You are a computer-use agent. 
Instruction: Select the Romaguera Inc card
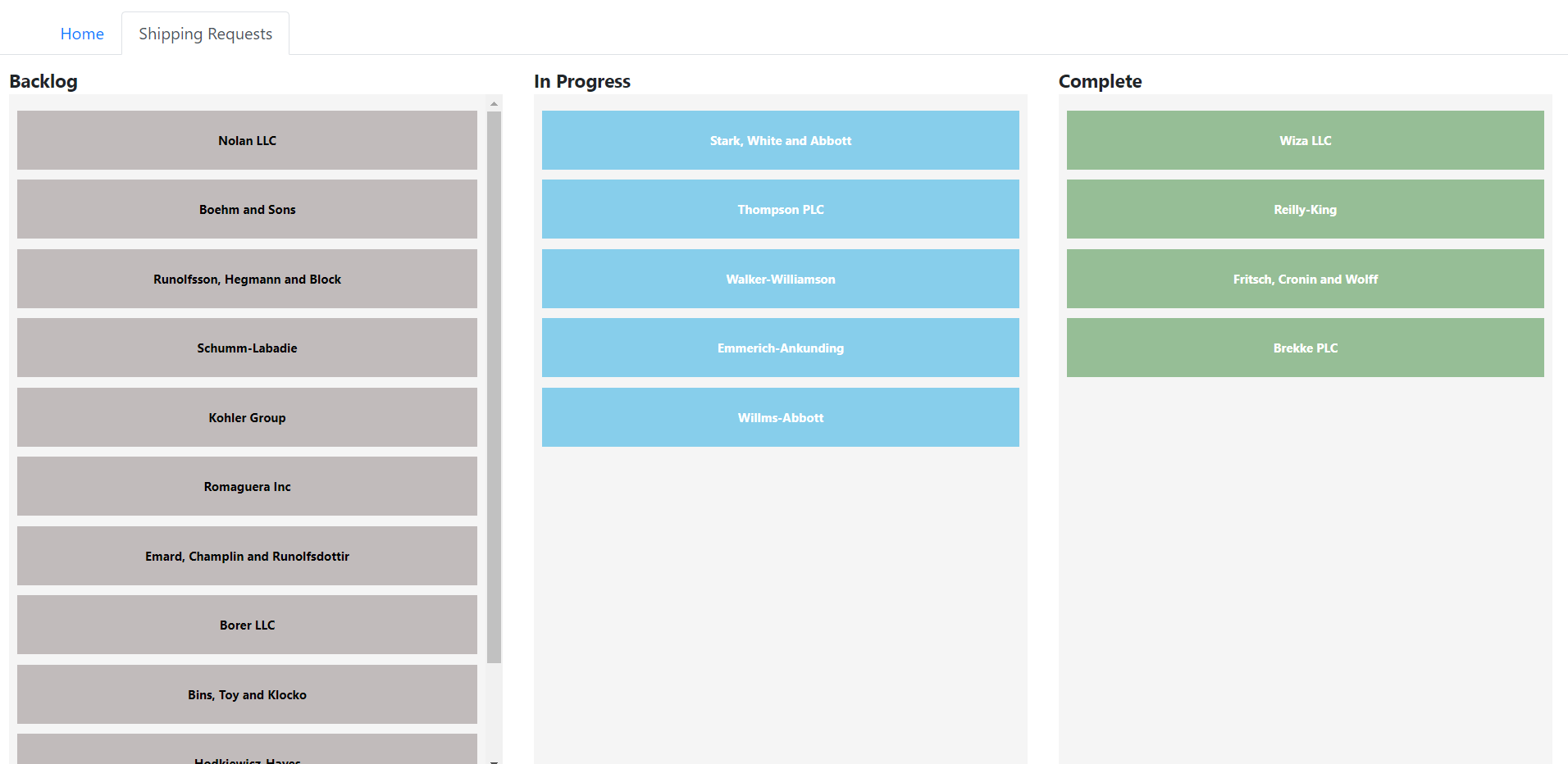point(247,486)
